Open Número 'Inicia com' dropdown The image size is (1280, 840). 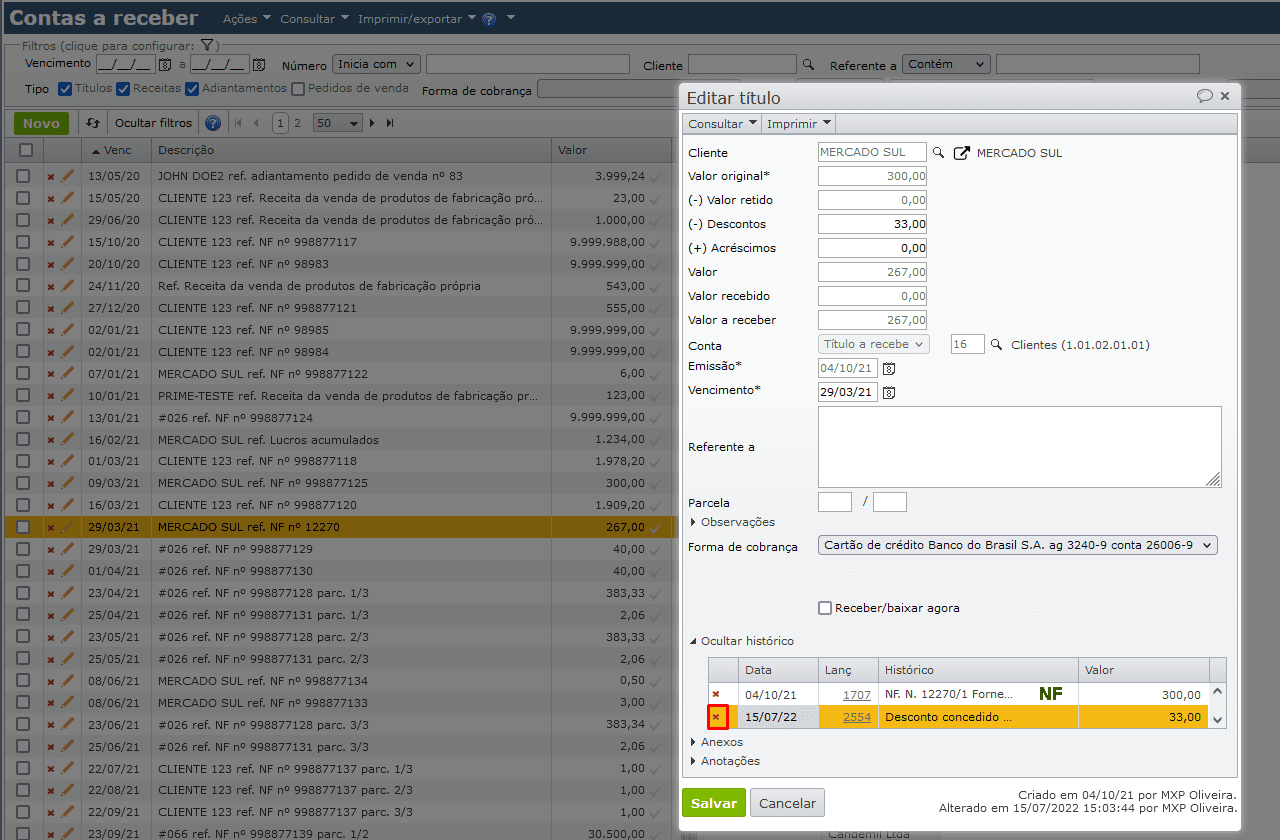(x=376, y=64)
